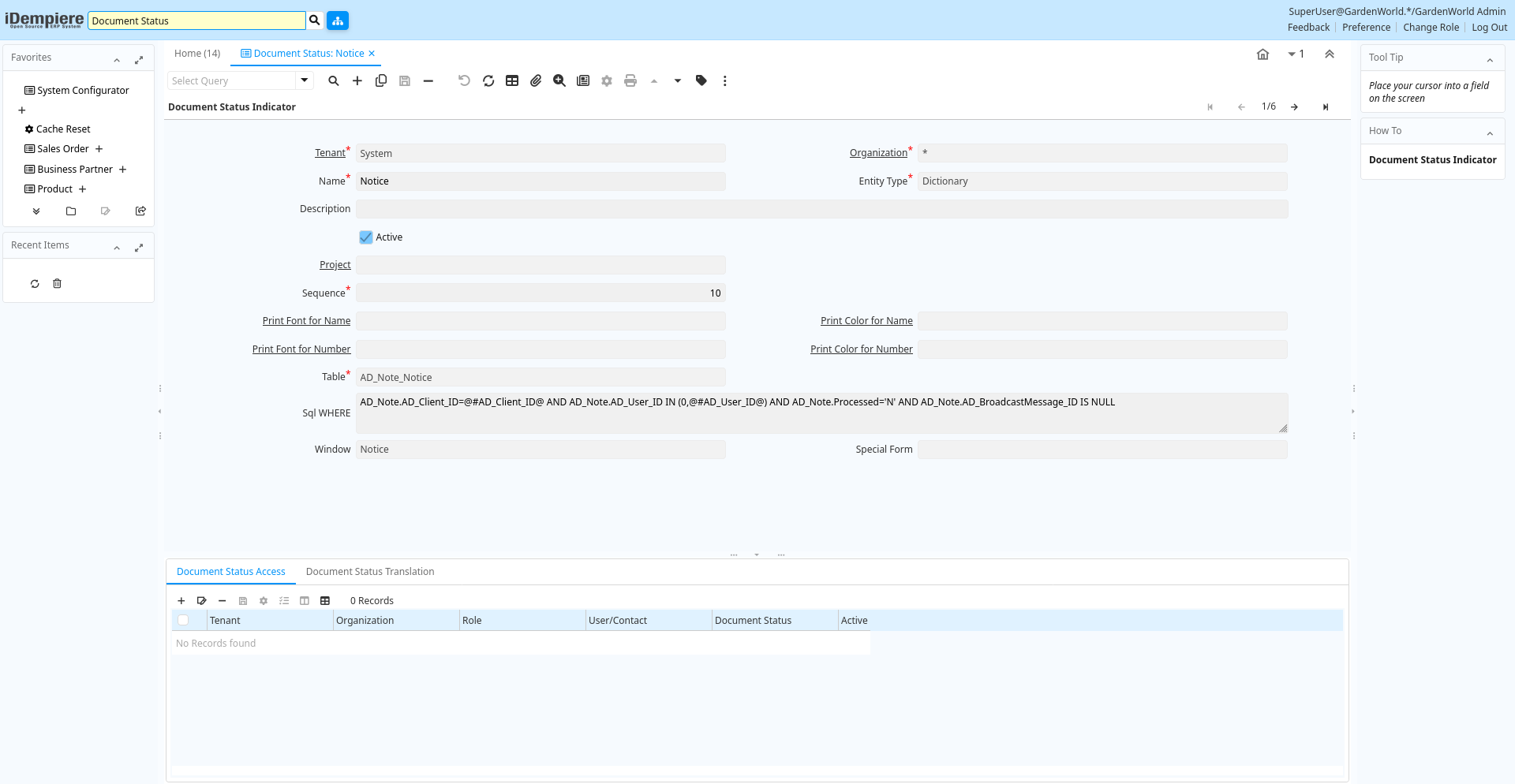Toggle grid view in the main toolbar

pyautogui.click(x=512, y=80)
